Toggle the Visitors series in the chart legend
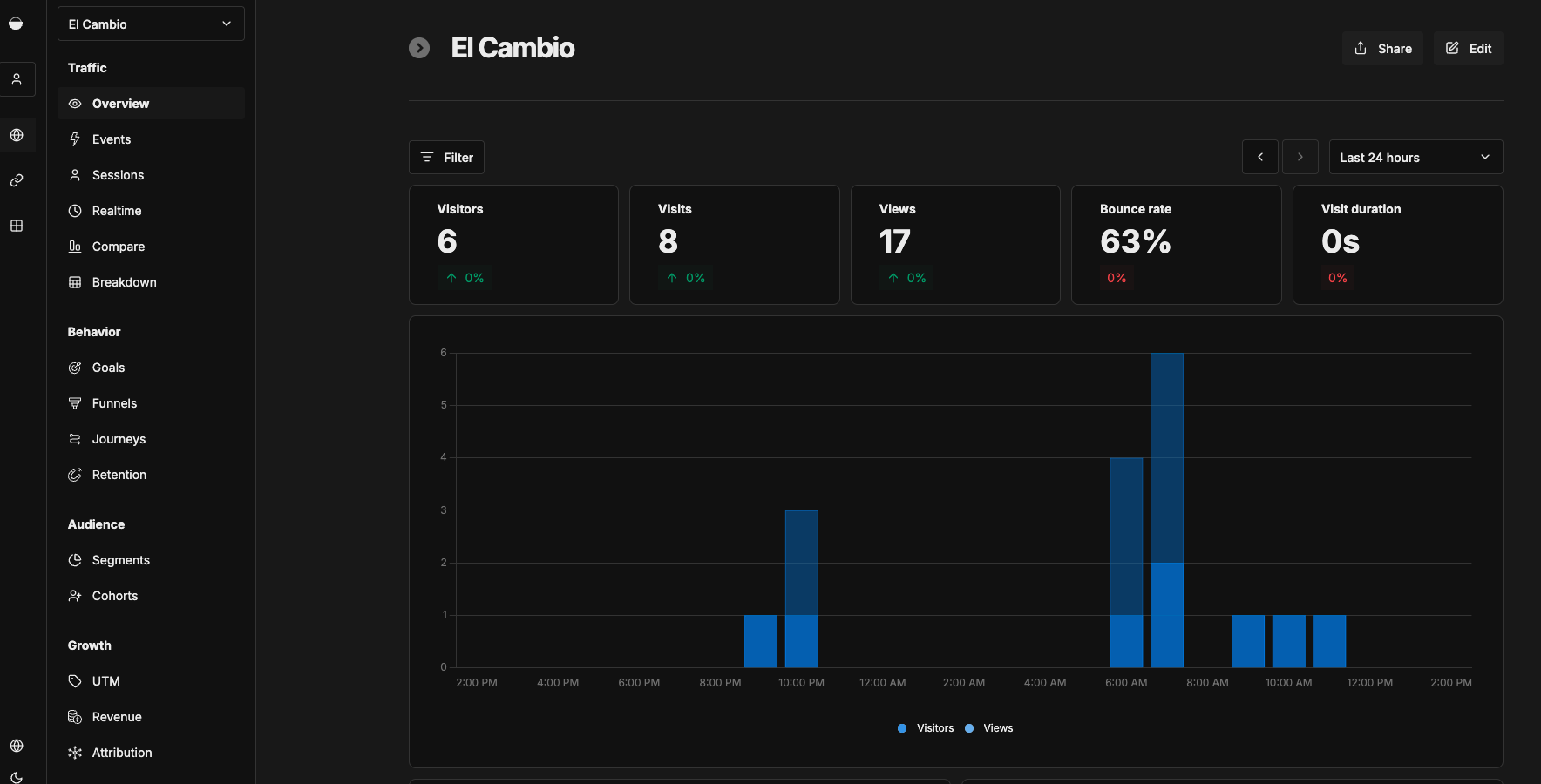Image resolution: width=1541 pixels, height=784 pixels. (926, 727)
